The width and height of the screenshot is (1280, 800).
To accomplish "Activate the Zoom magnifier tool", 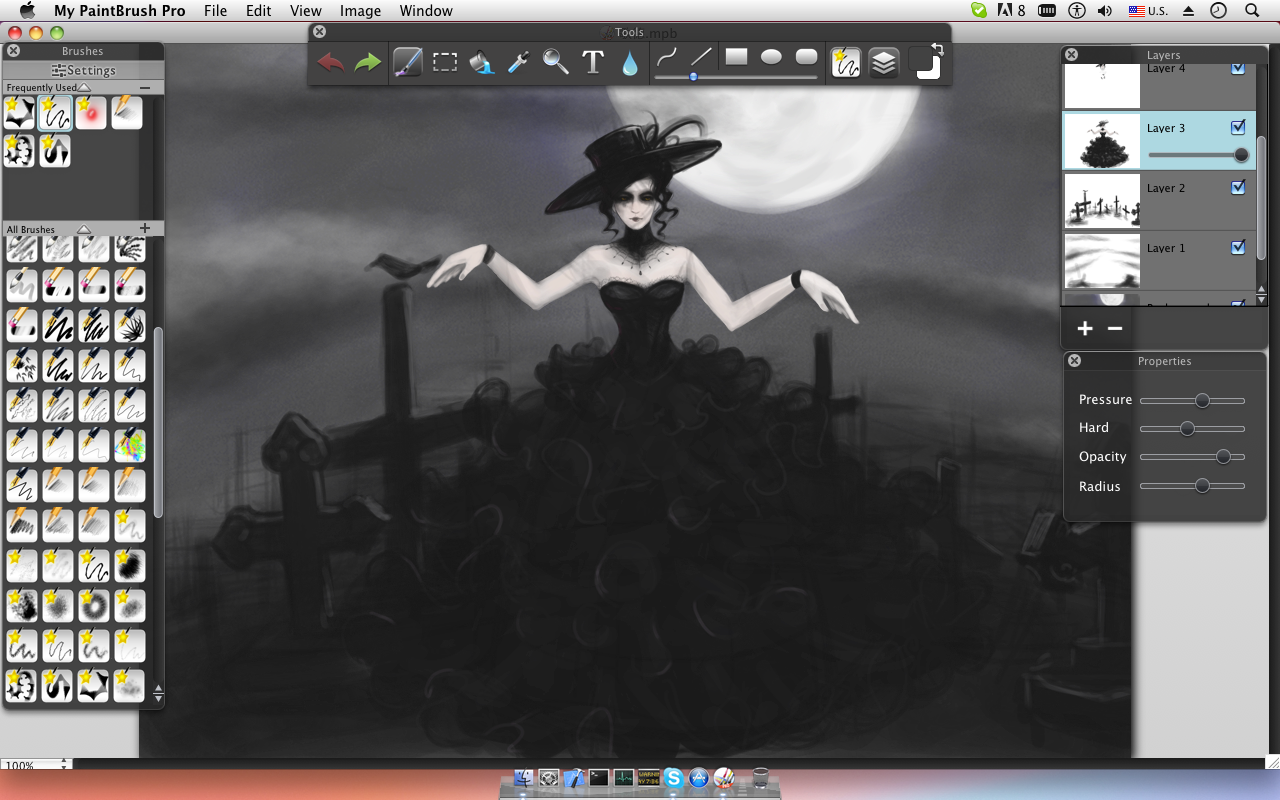I will click(556, 63).
